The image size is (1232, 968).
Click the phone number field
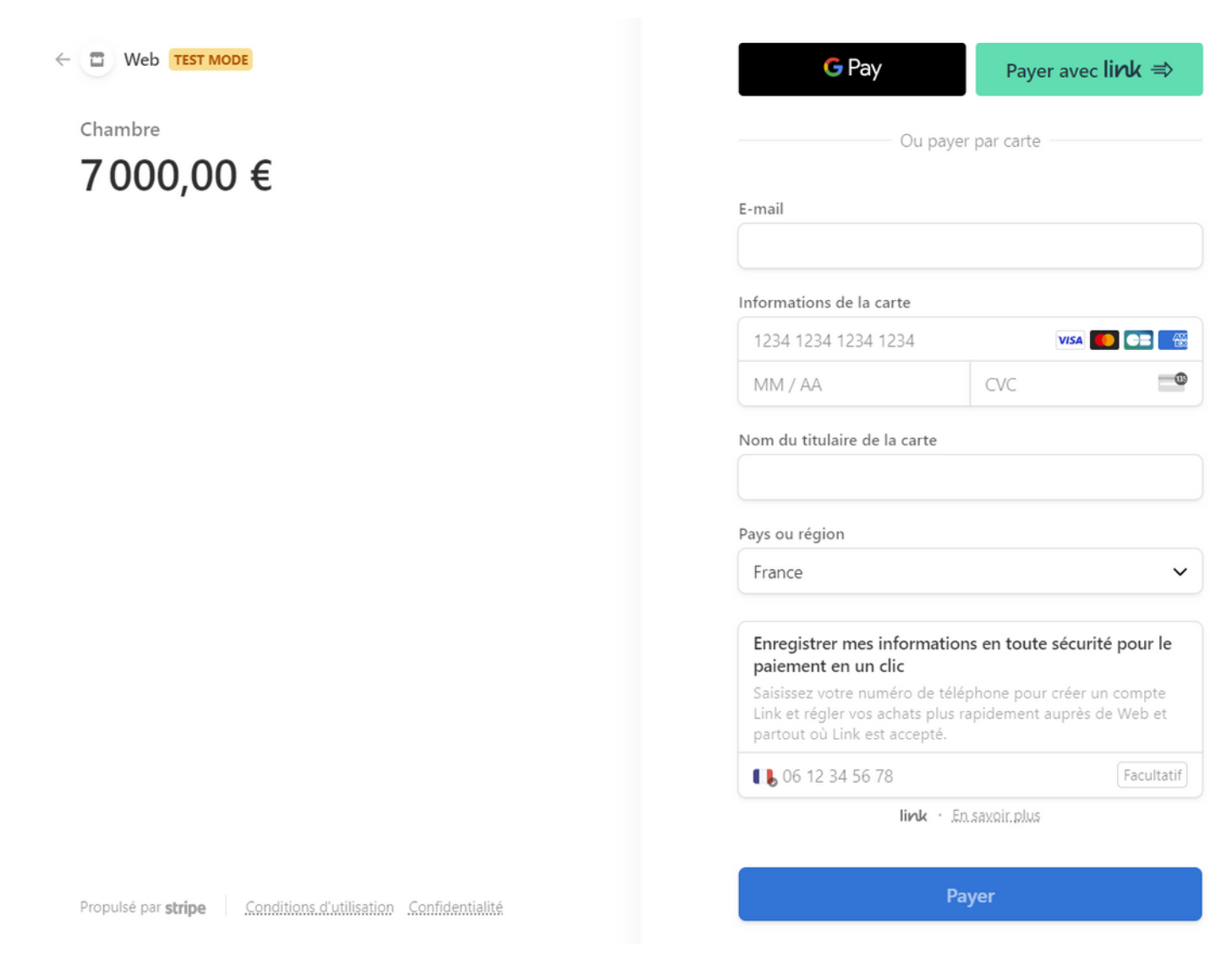click(943, 776)
